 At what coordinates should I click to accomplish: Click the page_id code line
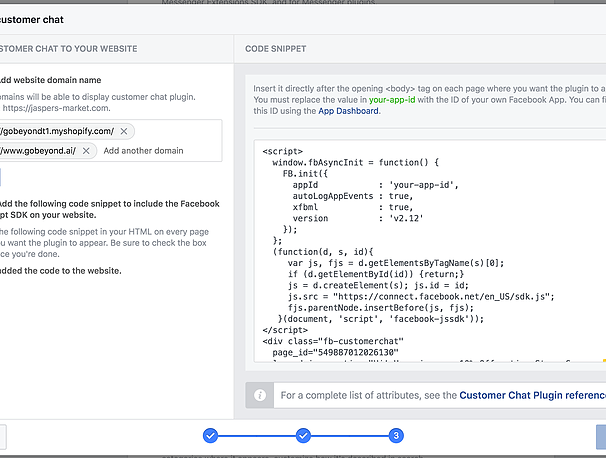[x=335, y=352]
